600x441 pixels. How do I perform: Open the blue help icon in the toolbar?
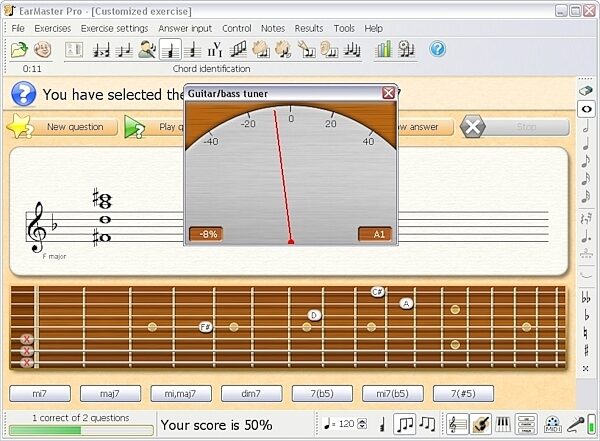pyautogui.click(x=437, y=49)
